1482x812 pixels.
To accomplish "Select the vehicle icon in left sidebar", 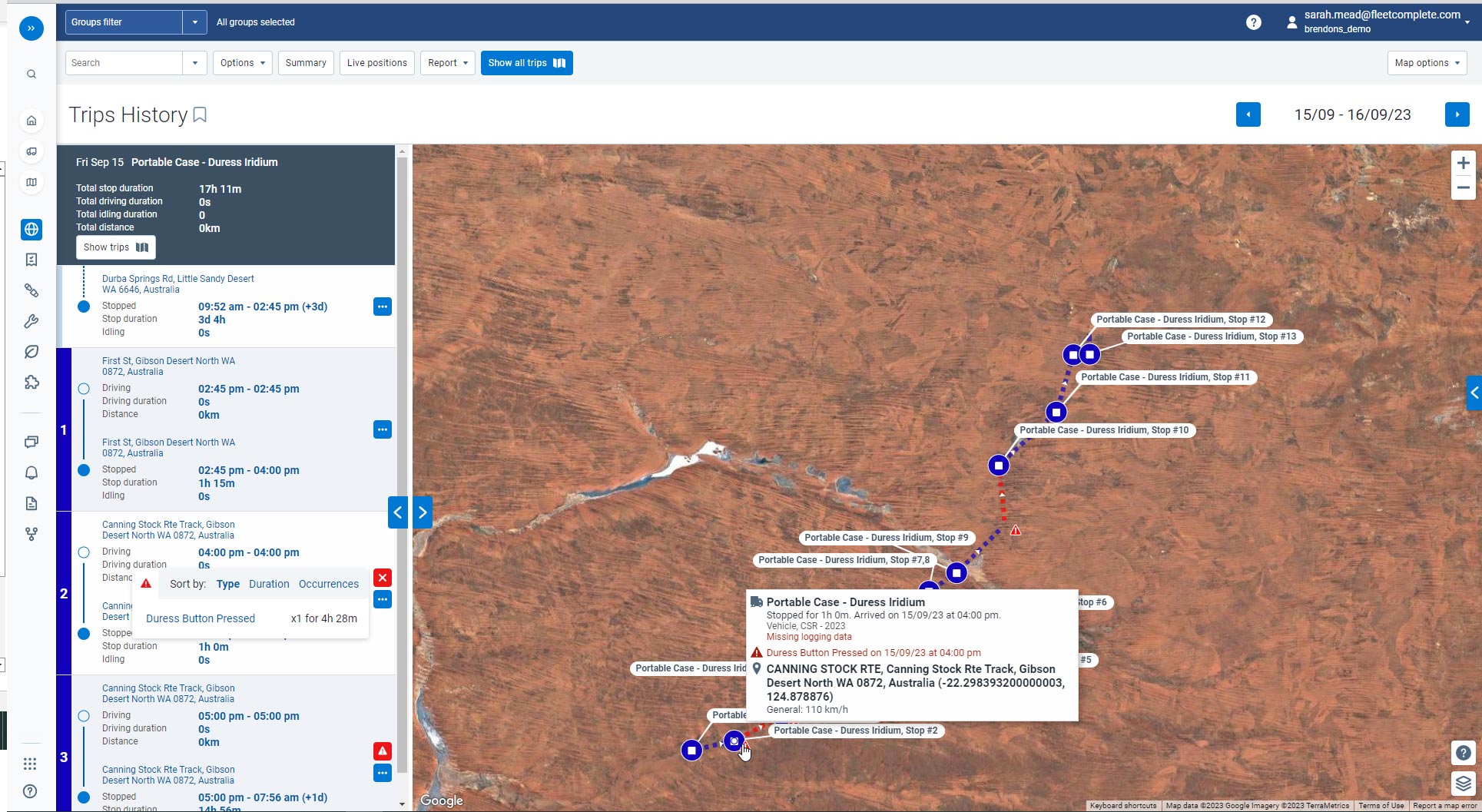I will (x=31, y=151).
